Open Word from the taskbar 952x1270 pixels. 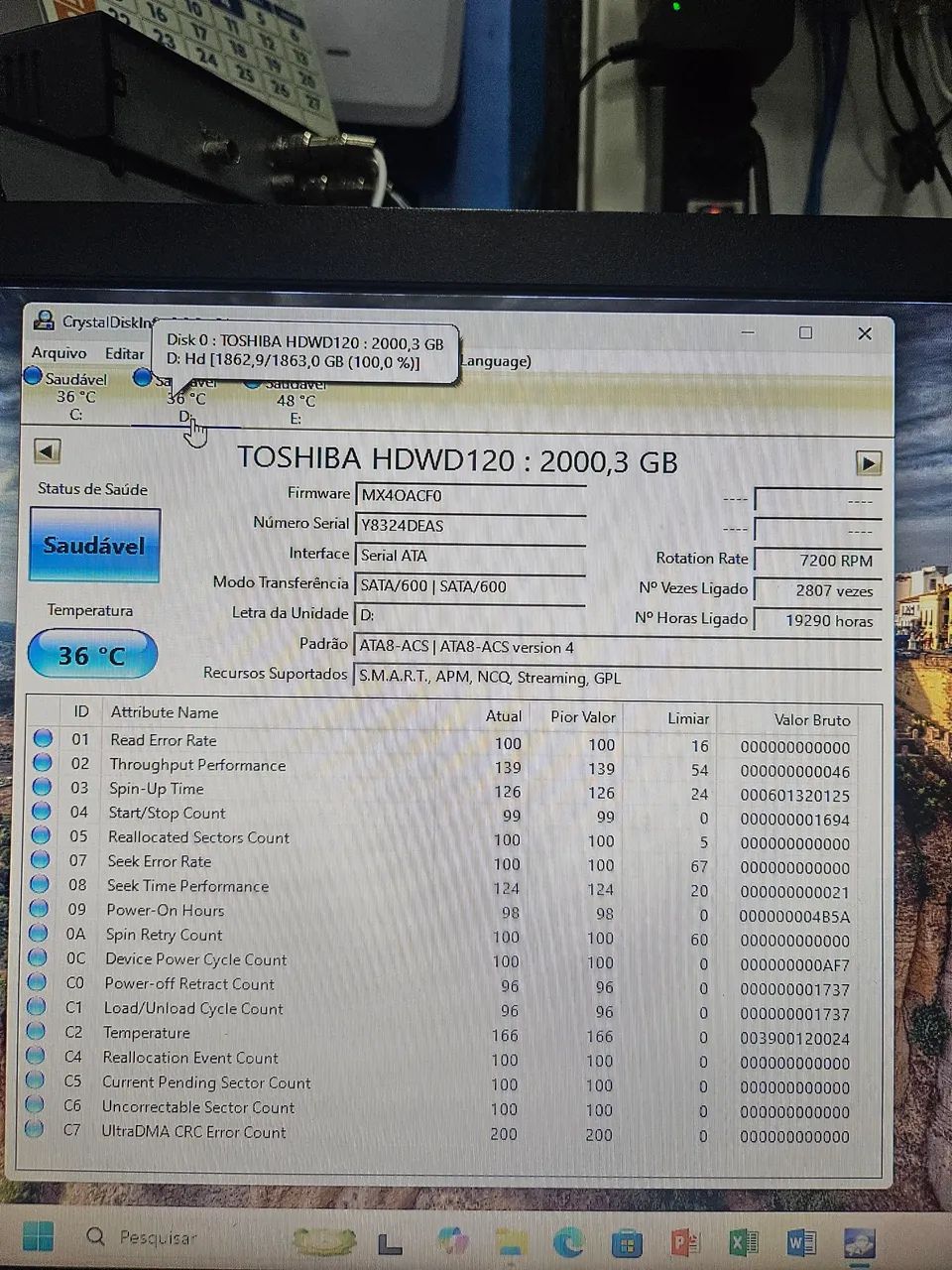pyautogui.click(x=801, y=1242)
